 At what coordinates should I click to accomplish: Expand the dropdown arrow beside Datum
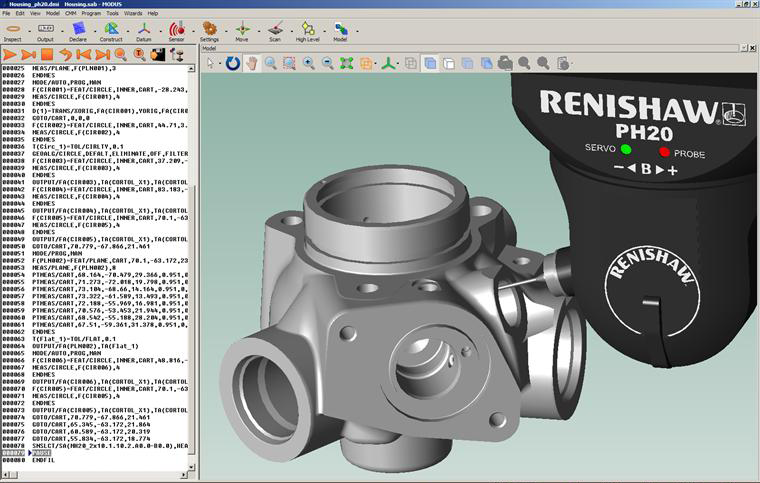click(x=160, y=31)
